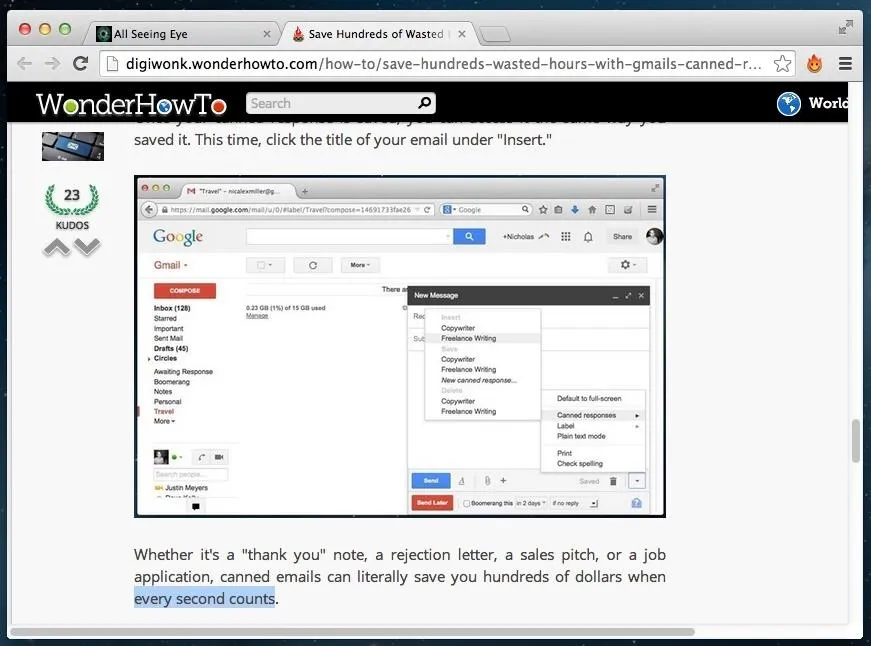The image size is (871, 646).
Task: Bookmark this page with the star icon
Action: [x=782, y=64]
